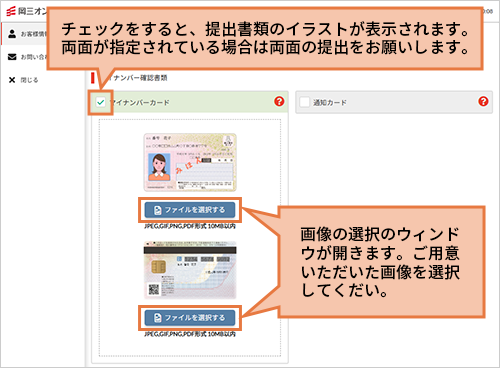Screen dimensions: 500x368
Task: Click the customer info person icon
Action: (x=12, y=34)
